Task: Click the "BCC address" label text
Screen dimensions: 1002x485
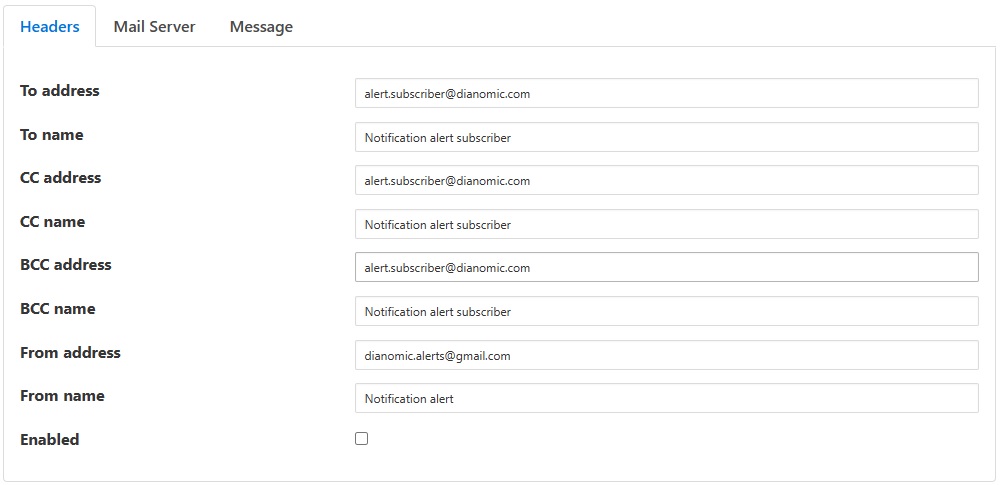Action: (66, 265)
